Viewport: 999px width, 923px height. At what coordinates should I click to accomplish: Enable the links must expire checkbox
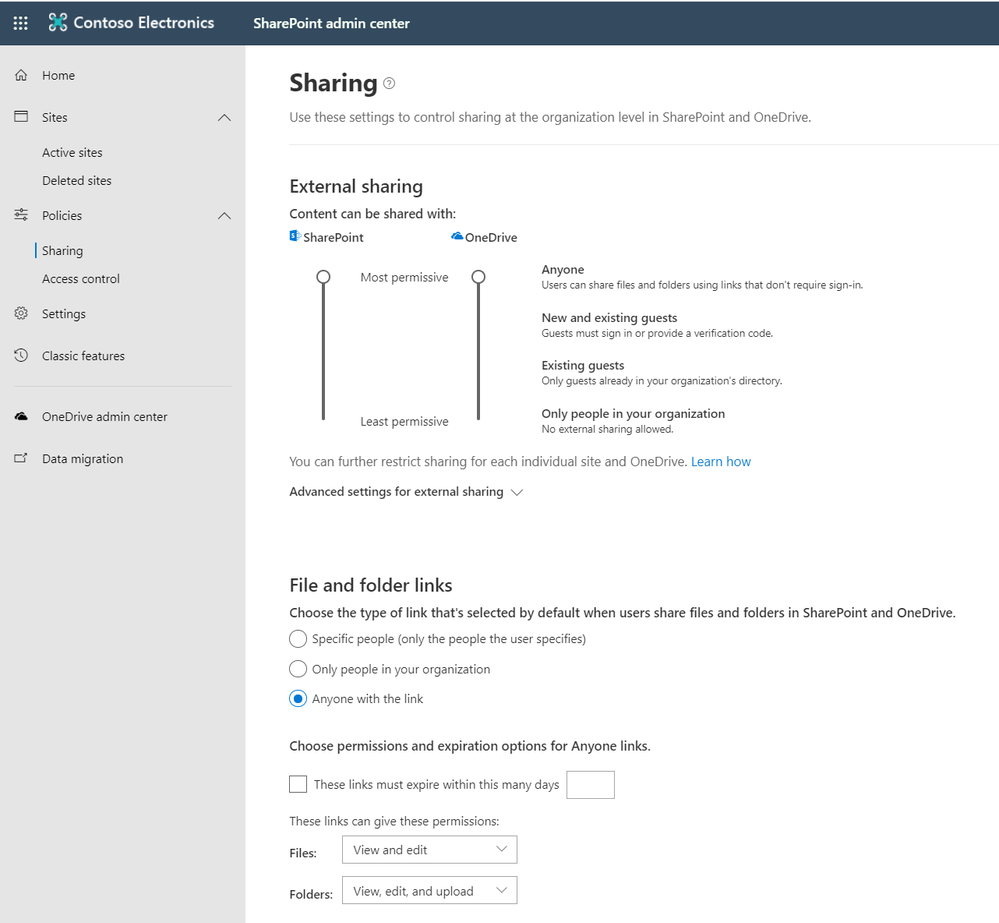pyautogui.click(x=298, y=784)
